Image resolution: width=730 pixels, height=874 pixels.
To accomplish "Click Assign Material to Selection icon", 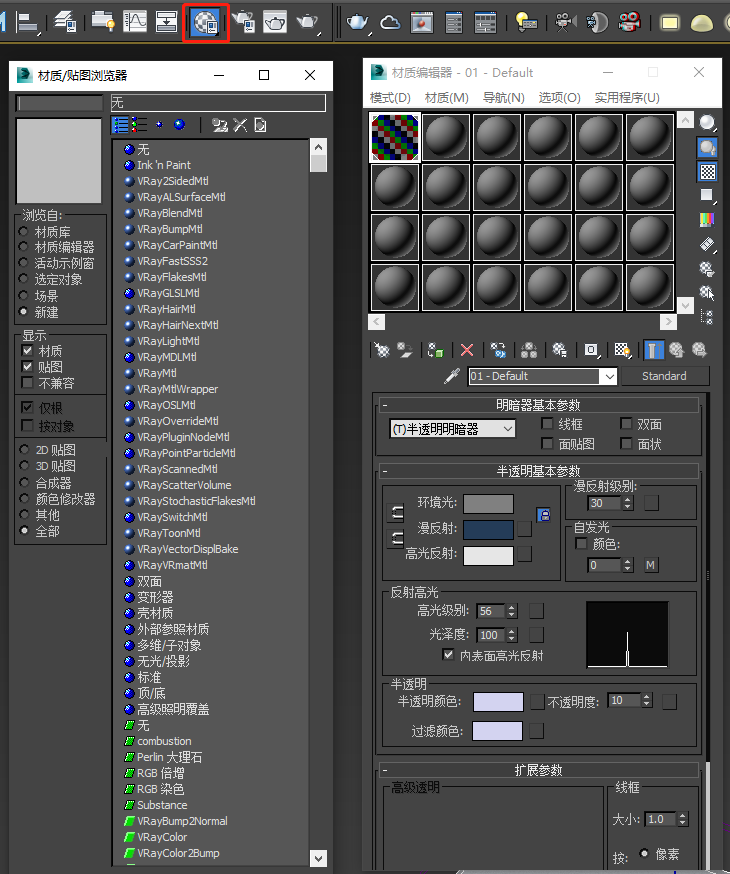I will tap(435, 350).
